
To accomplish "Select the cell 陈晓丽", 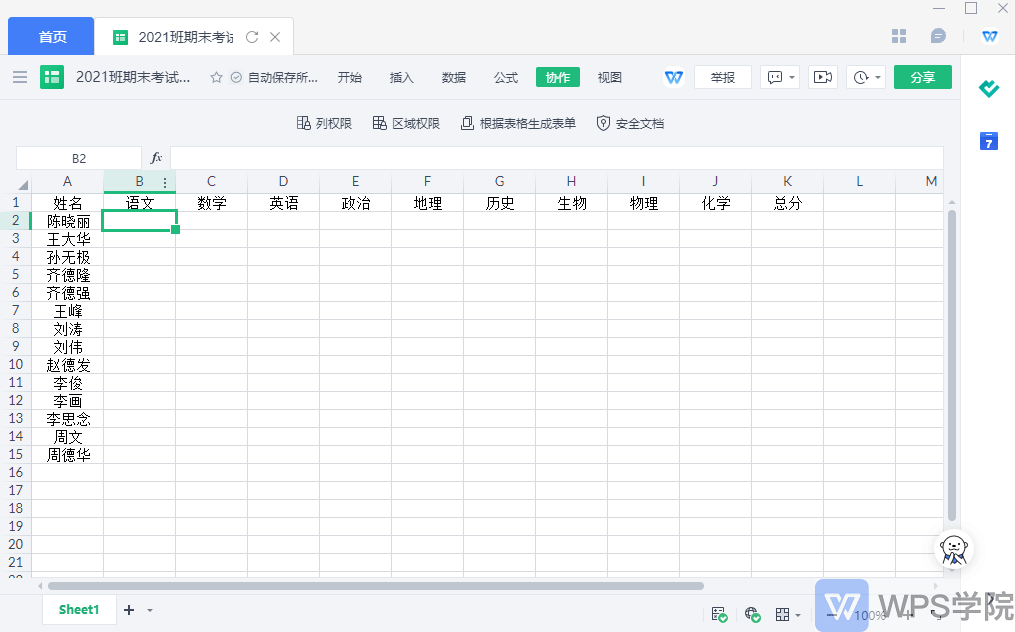I will point(67,221).
